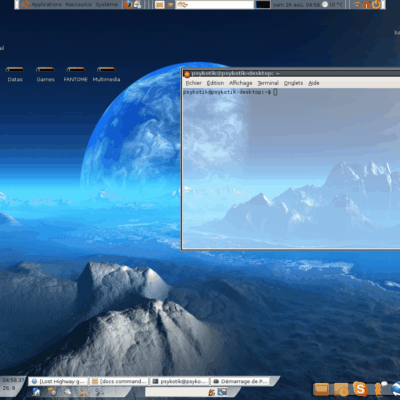The width and height of the screenshot is (400, 400).
Task: Switch to the docs command taskbar window
Action: [x=119, y=381]
